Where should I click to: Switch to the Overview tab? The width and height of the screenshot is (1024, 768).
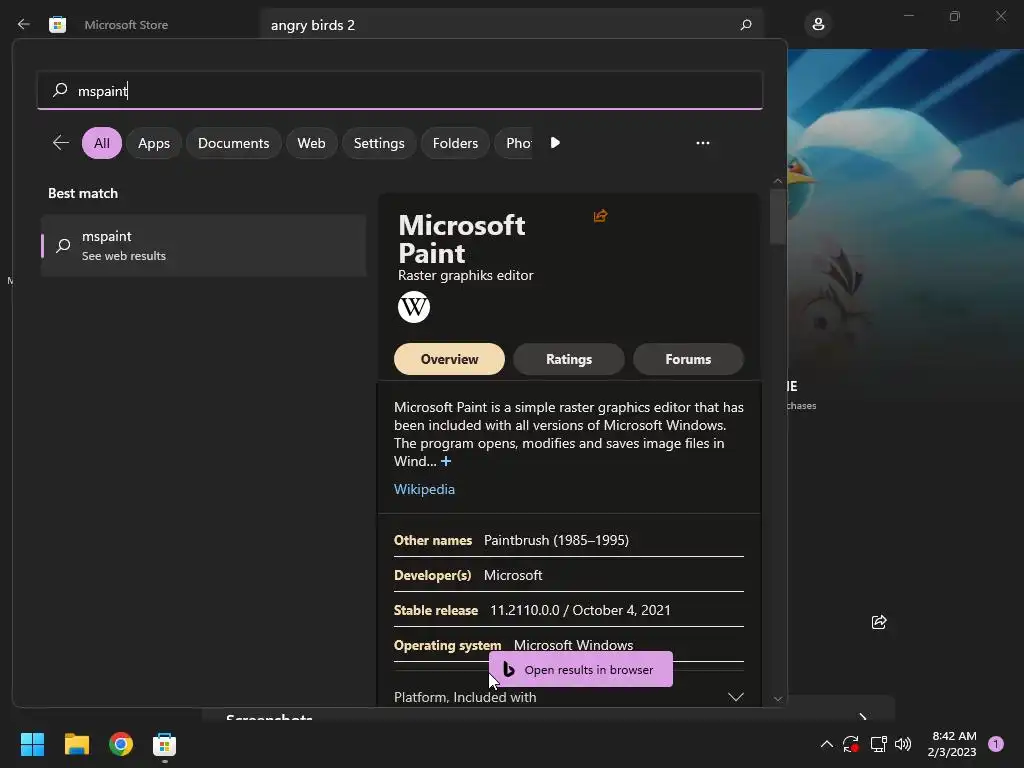[449, 359]
